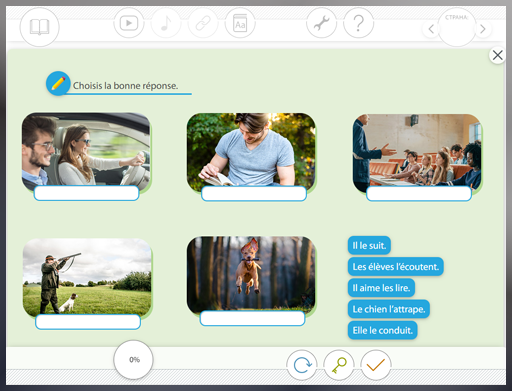Click the 'Elle le conduit.' answer
Screen dimensions: 512x391
(382, 330)
